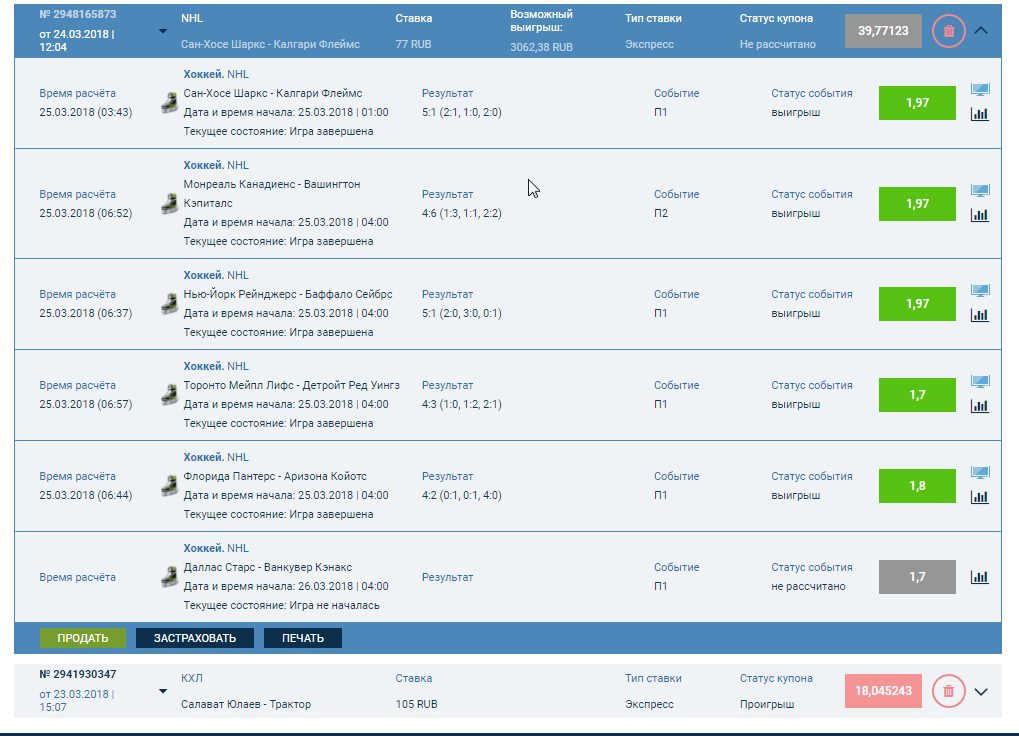Collapse the NHL coupon with the up chevron

tap(981, 31)
